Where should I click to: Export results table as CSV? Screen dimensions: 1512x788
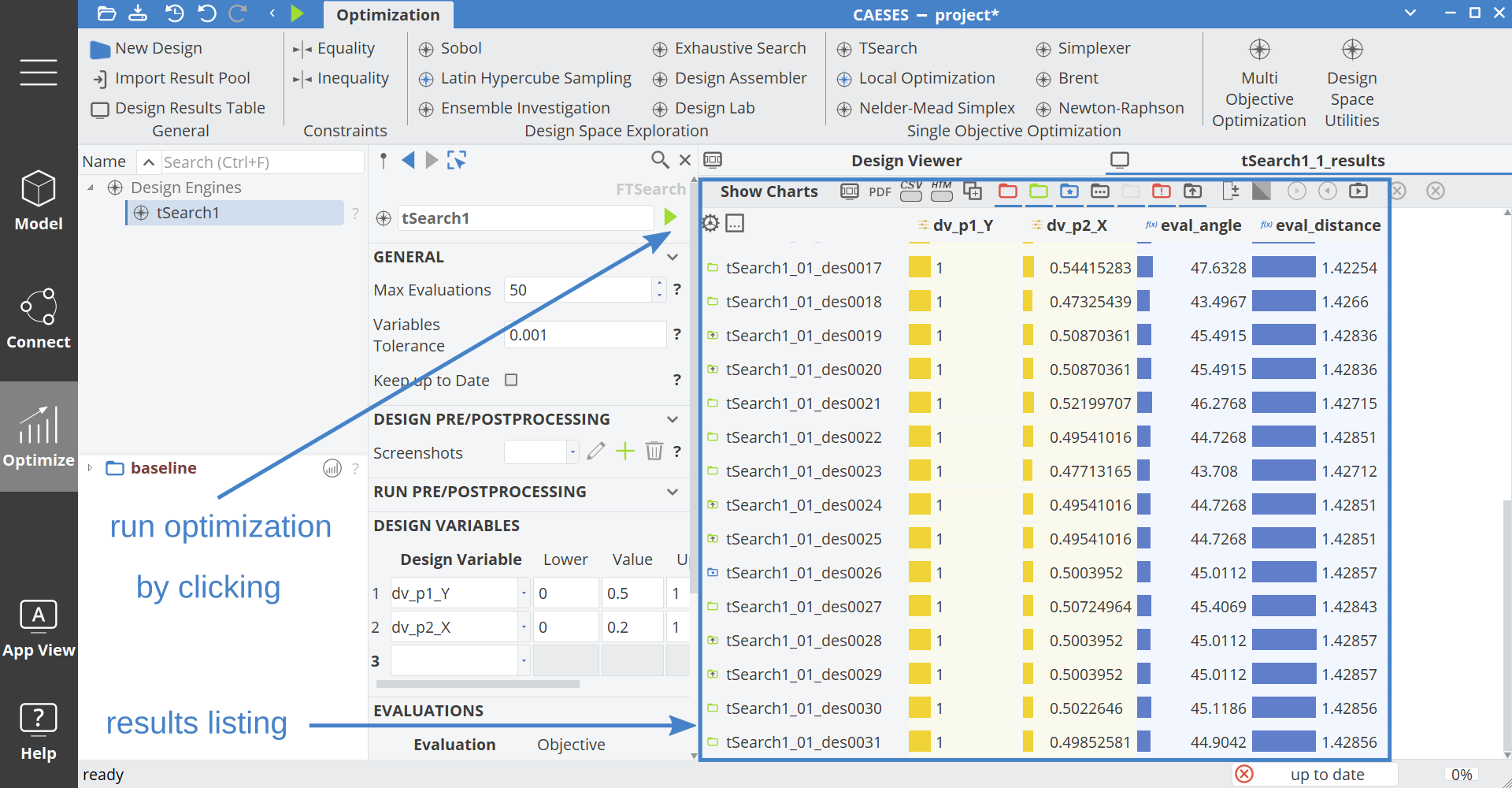pyautogui.click(x=911, y=191)
